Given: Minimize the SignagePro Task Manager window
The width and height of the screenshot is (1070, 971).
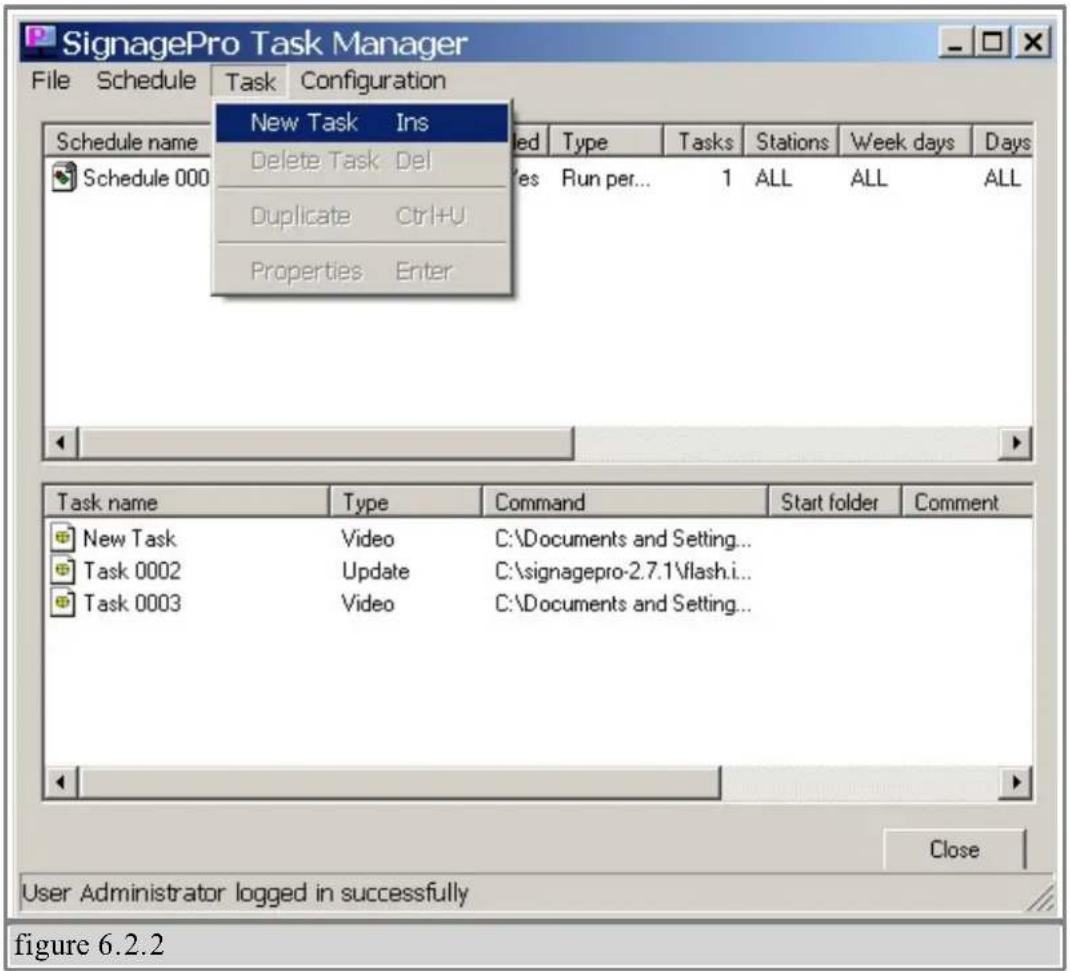Looking at the screenshot, I should 955,42.
